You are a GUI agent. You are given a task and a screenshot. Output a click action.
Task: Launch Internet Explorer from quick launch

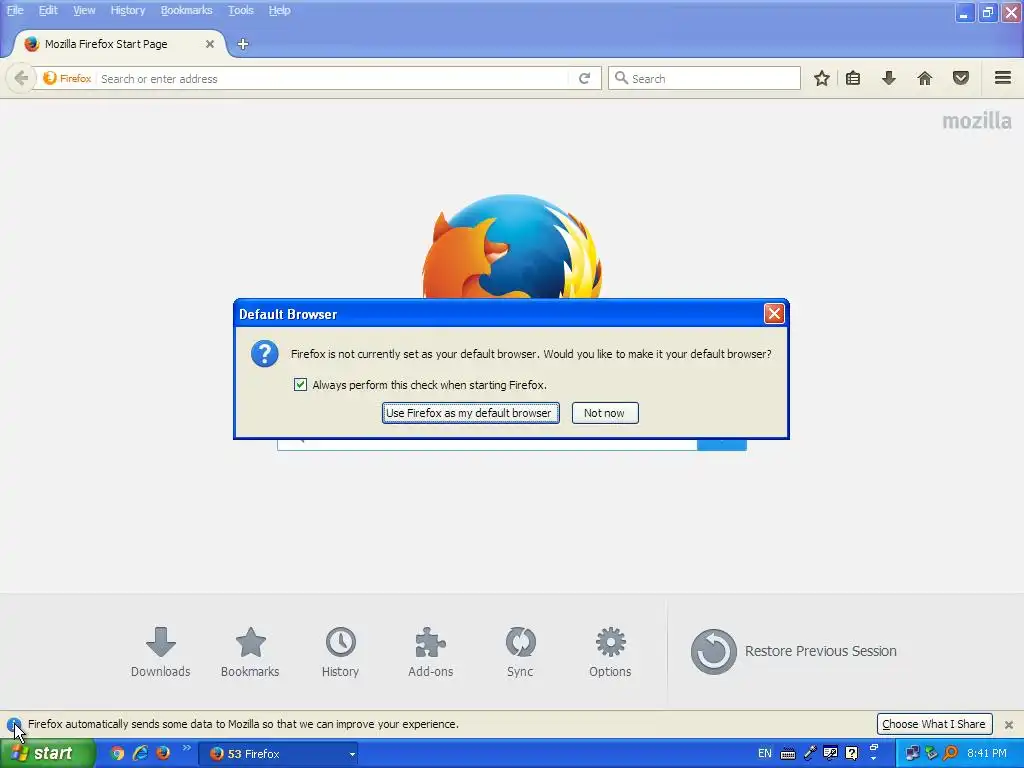click(140, 754)
